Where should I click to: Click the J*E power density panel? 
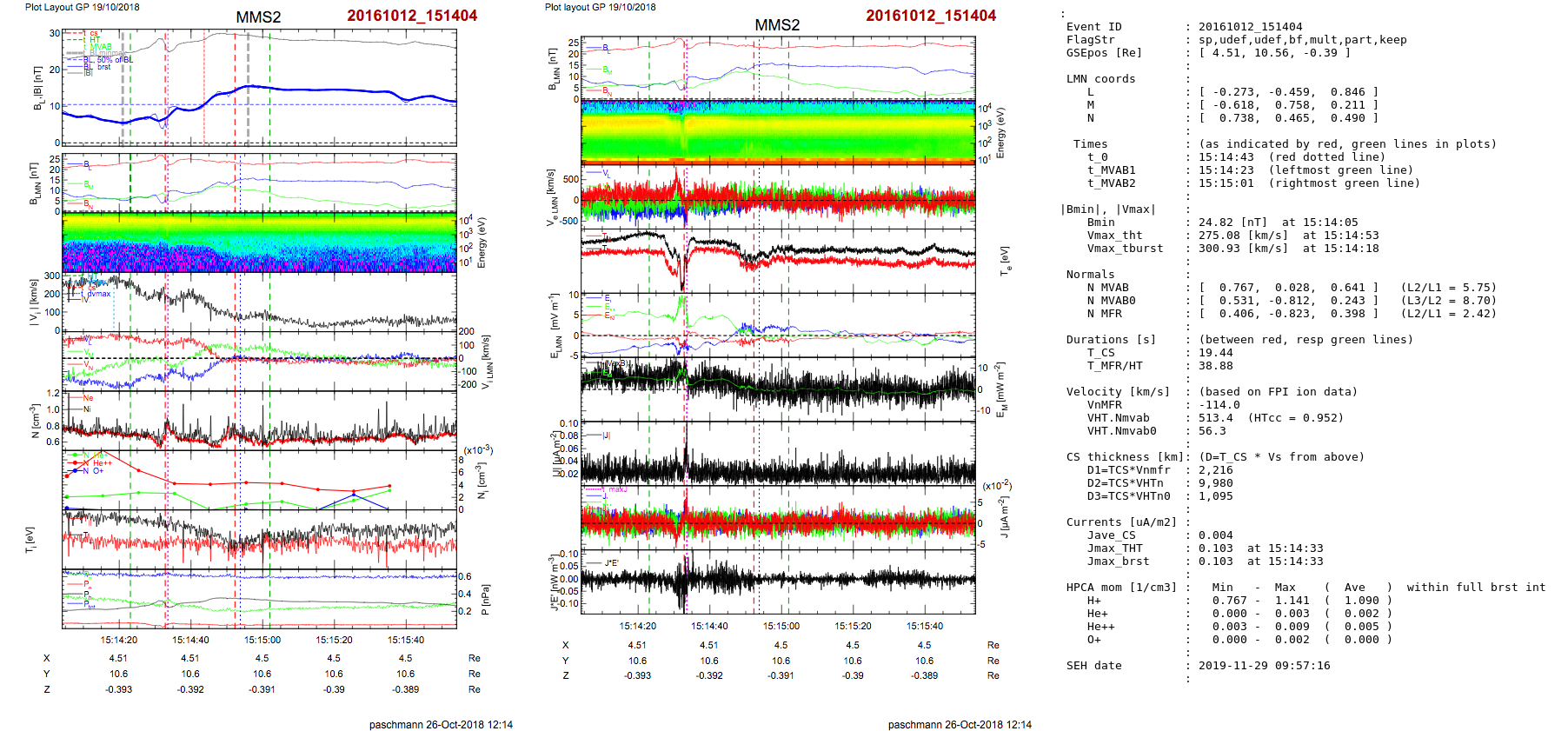click(778, 581)
